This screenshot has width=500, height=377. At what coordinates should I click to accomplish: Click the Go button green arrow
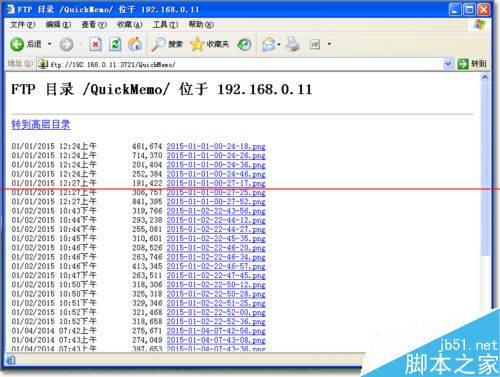[x=463, y=64]
